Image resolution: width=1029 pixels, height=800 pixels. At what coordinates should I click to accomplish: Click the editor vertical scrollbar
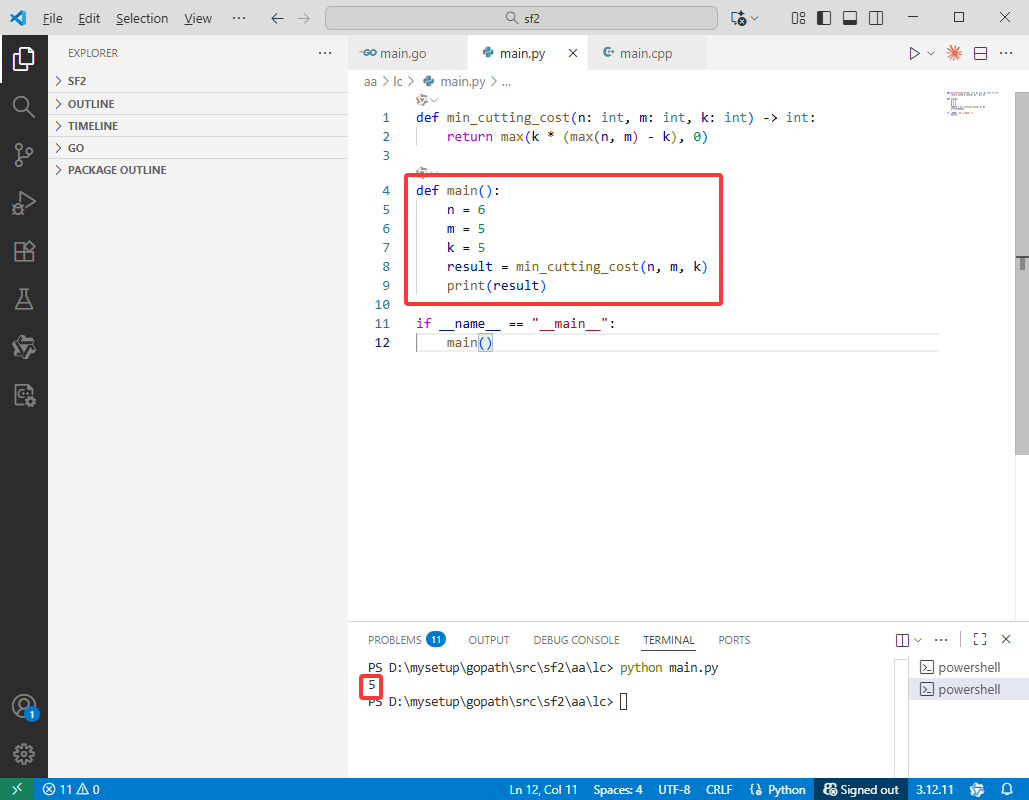click(1022, 272)
